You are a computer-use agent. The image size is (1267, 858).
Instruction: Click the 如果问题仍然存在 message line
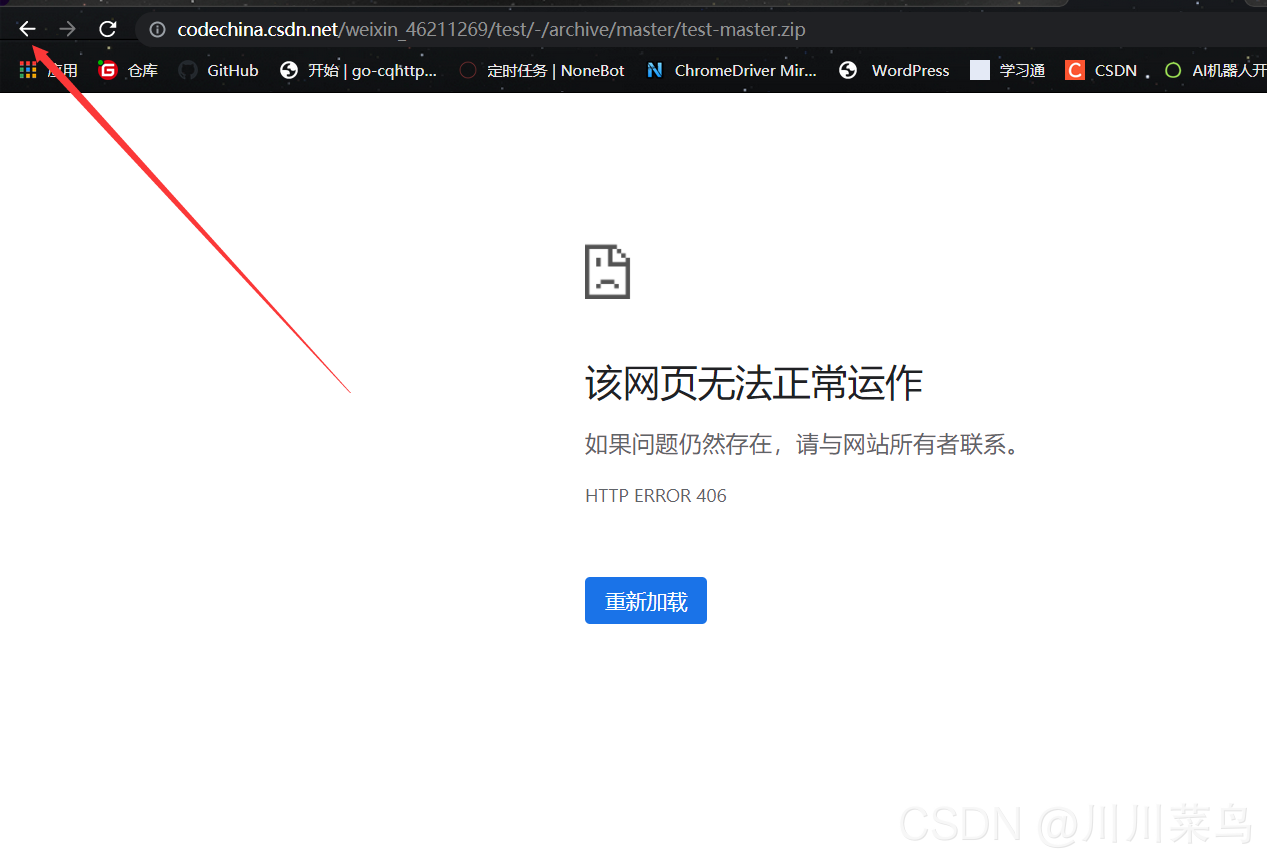click(x=804, y=445)
